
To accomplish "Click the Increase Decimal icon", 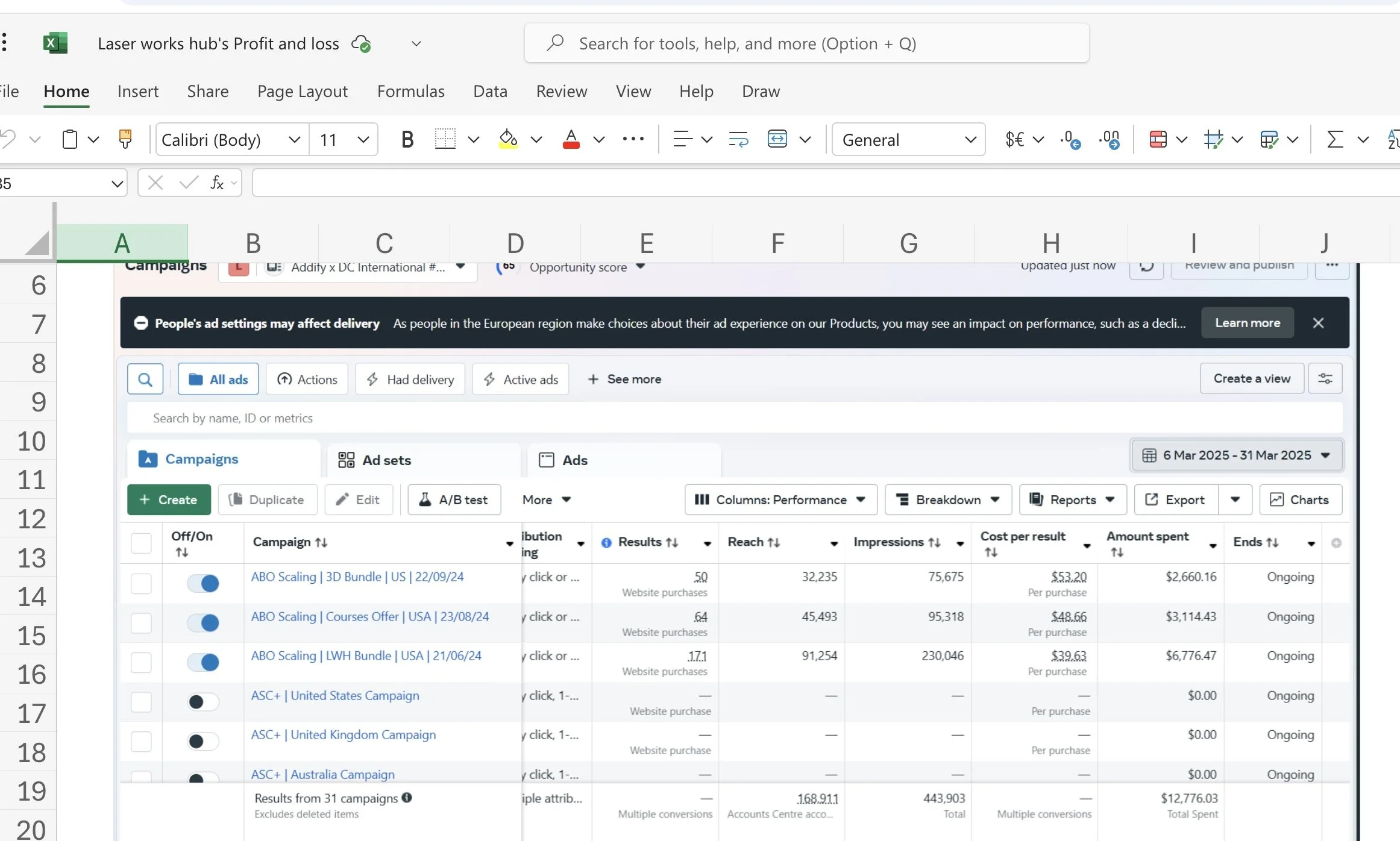I will tap(1070, 139).
